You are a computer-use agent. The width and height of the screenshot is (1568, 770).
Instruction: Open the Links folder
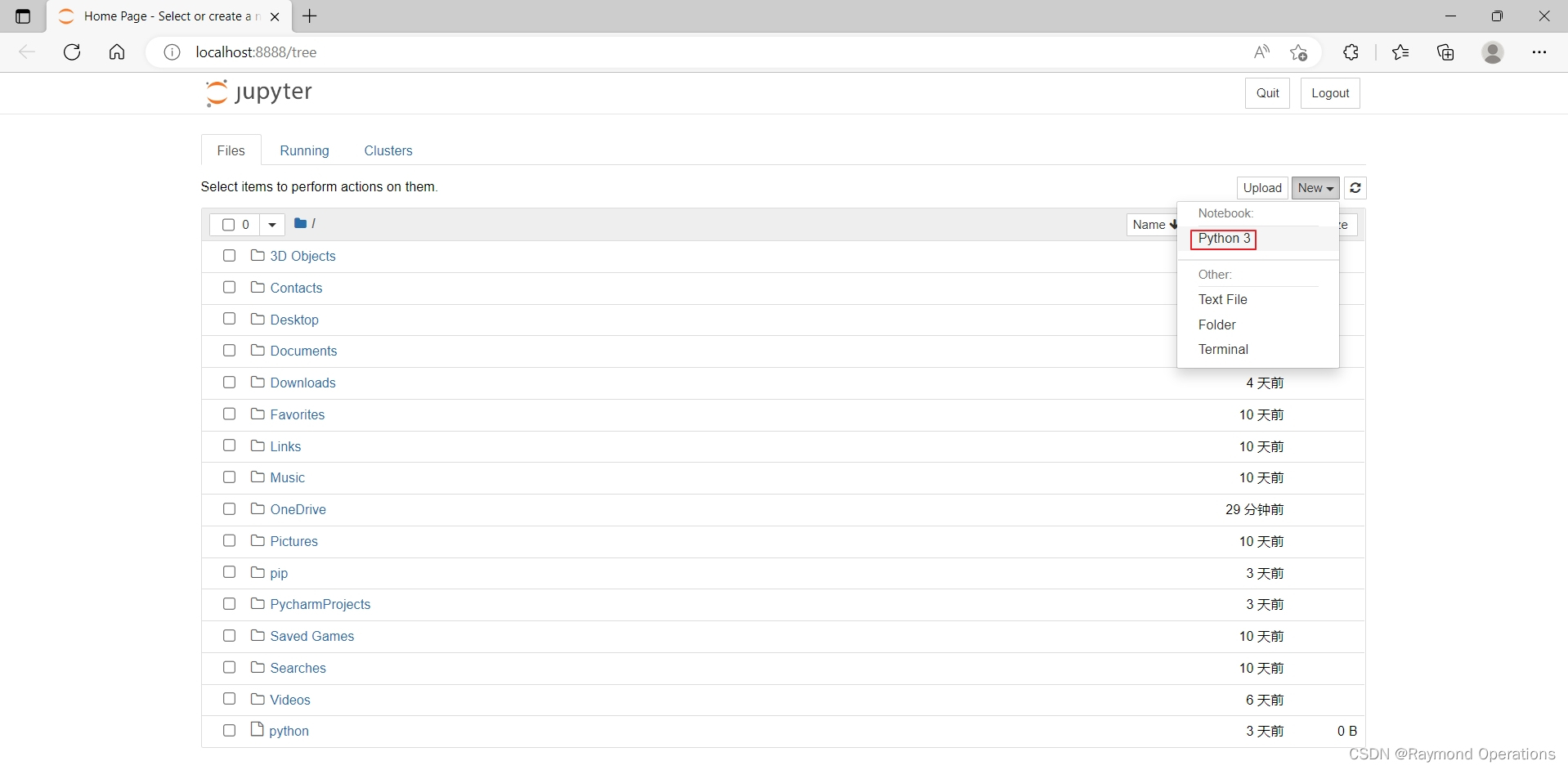point(285,446)
